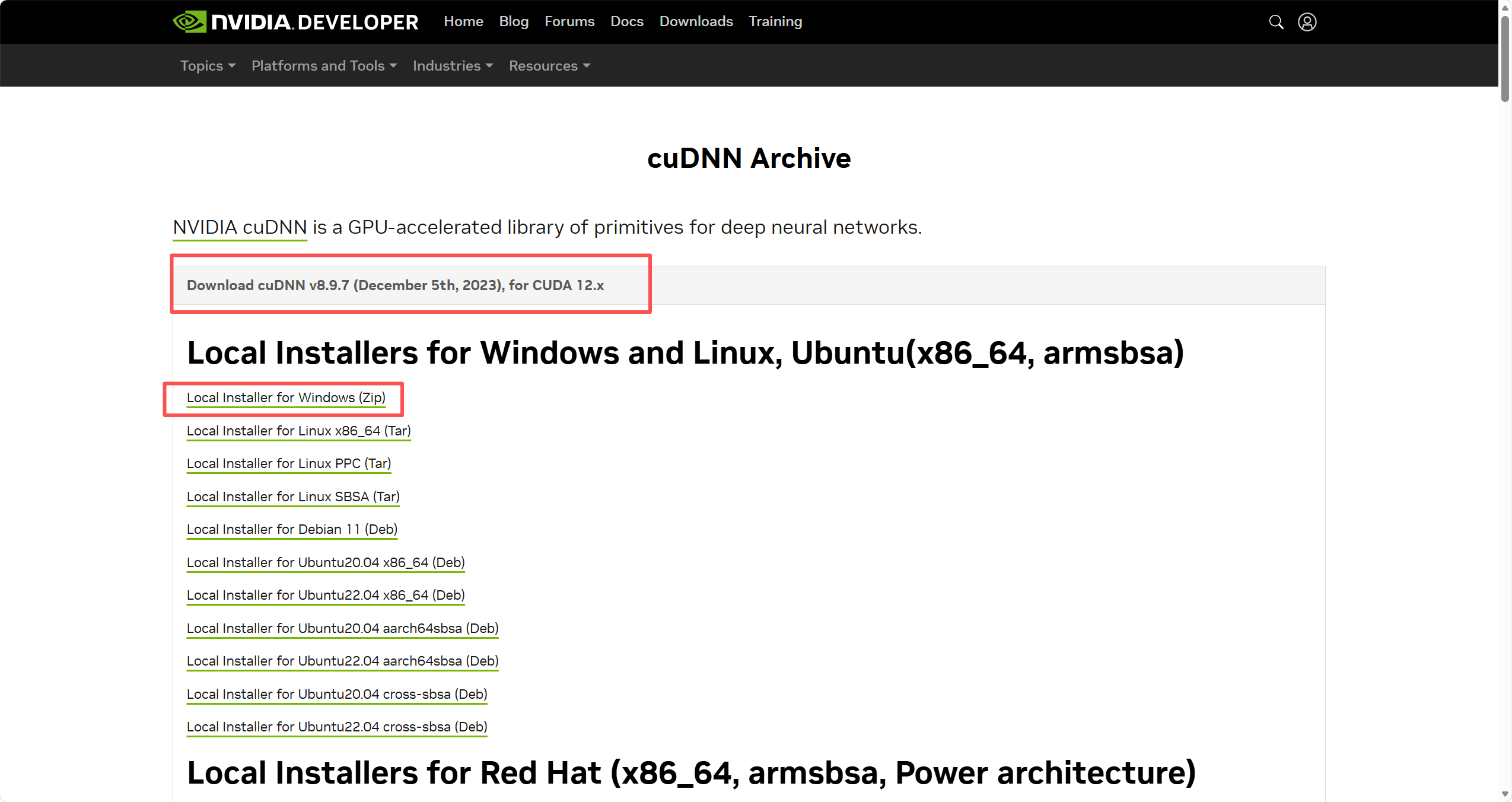Open Platforms and Tools dropdown
The width and height of the screenshot is (1512, 802).
324,66
